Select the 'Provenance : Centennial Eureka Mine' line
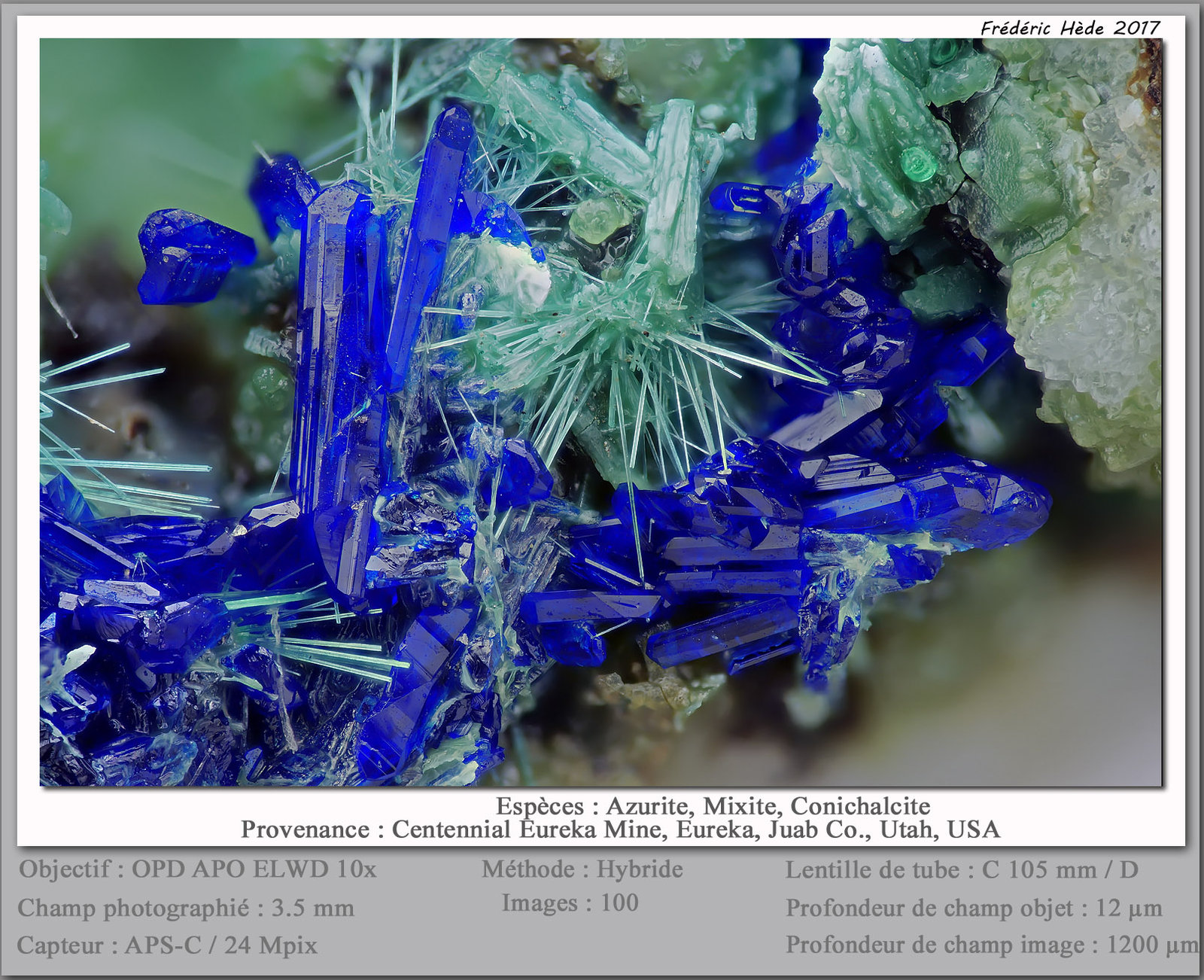 [620, 829]
